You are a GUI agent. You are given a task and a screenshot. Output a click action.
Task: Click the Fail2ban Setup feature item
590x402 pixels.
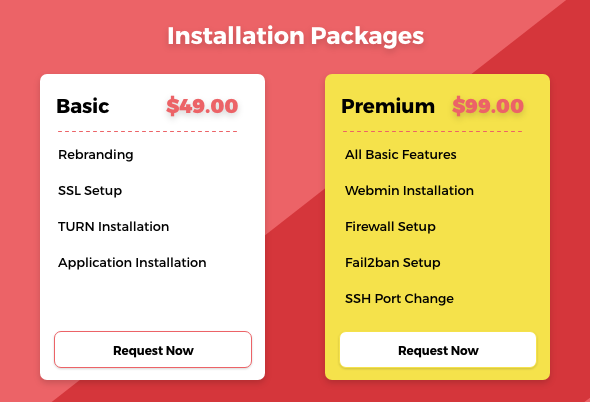coord(392,263)
